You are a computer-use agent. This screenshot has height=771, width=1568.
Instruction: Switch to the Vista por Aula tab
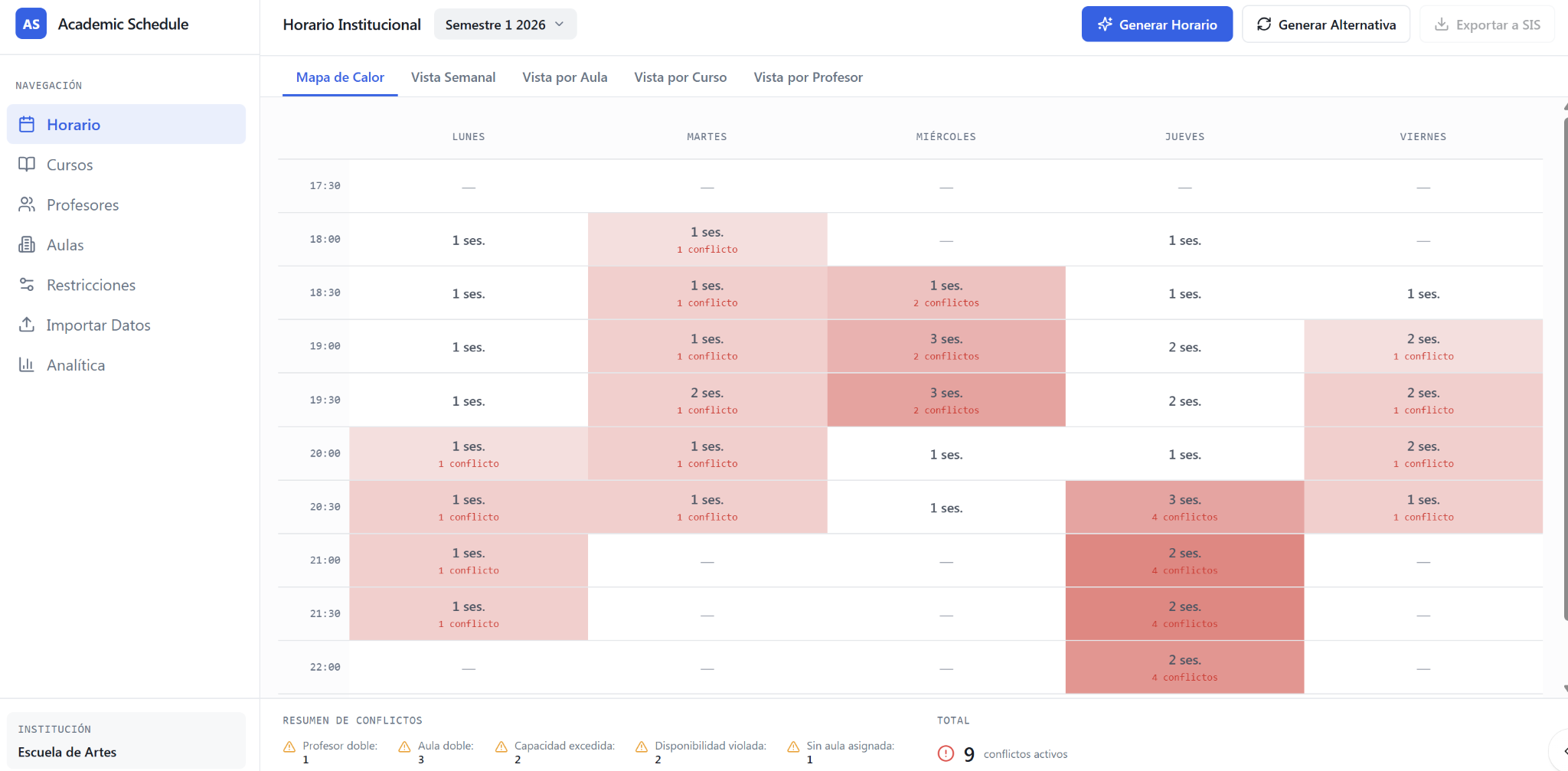pos(565,77)
